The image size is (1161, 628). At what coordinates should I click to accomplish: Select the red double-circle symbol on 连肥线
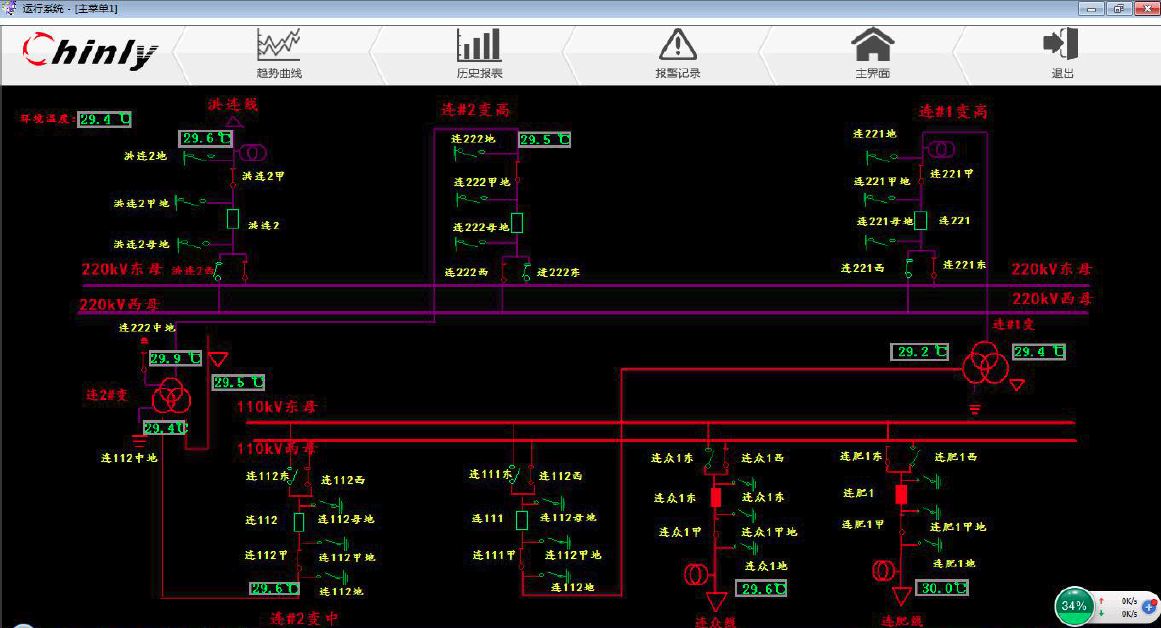pos(883,571)
